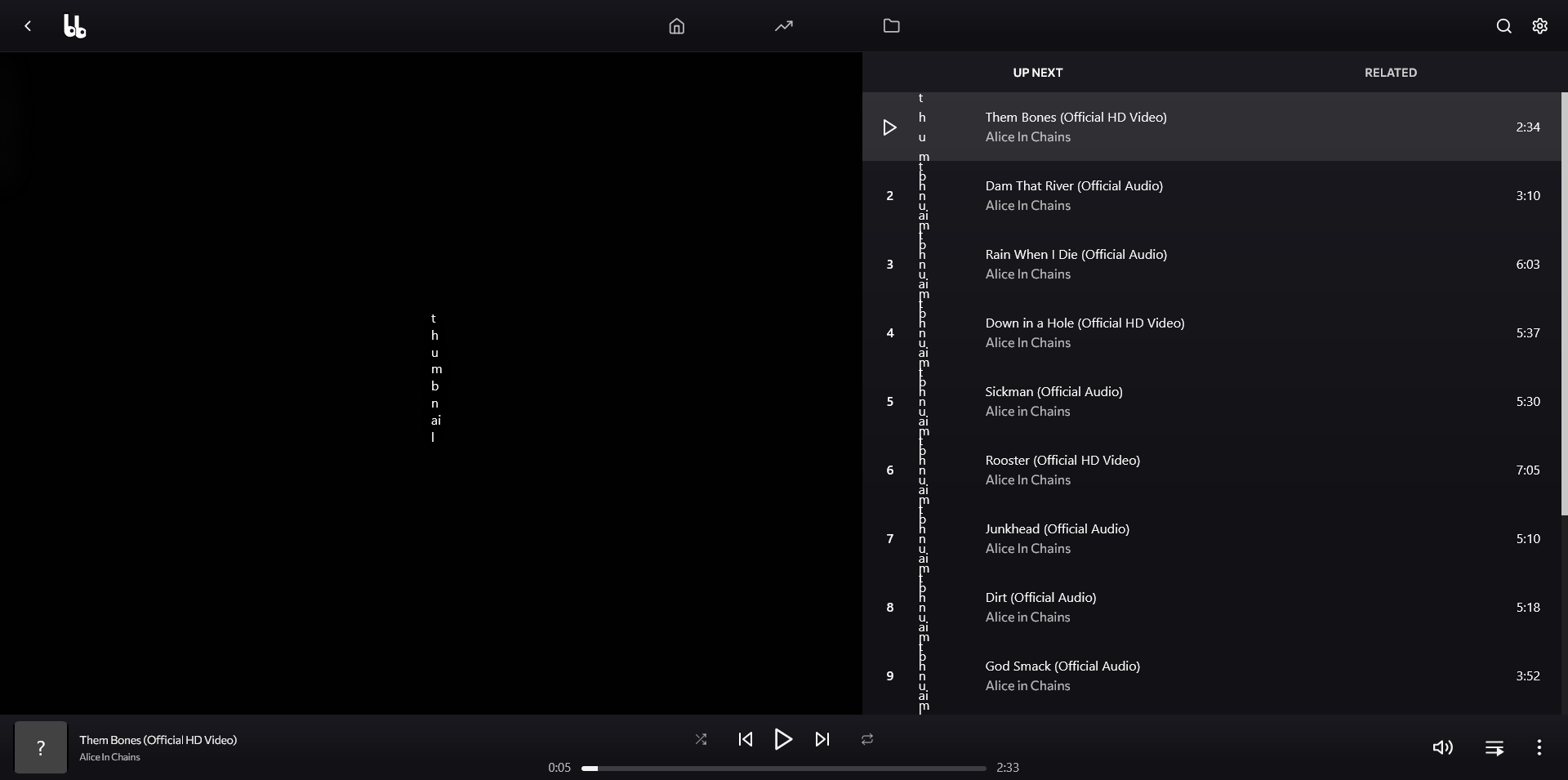Open search with the magnifier icon

click(1504, 26)
